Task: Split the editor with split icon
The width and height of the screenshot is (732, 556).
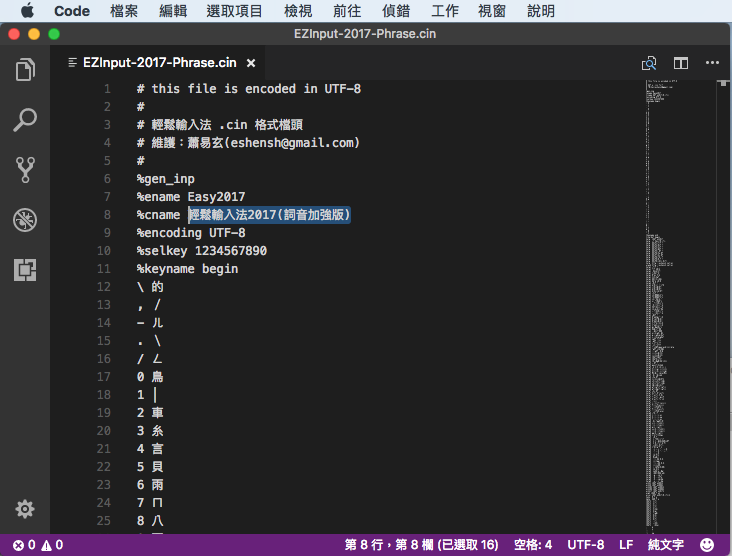Action: [681, 63]
